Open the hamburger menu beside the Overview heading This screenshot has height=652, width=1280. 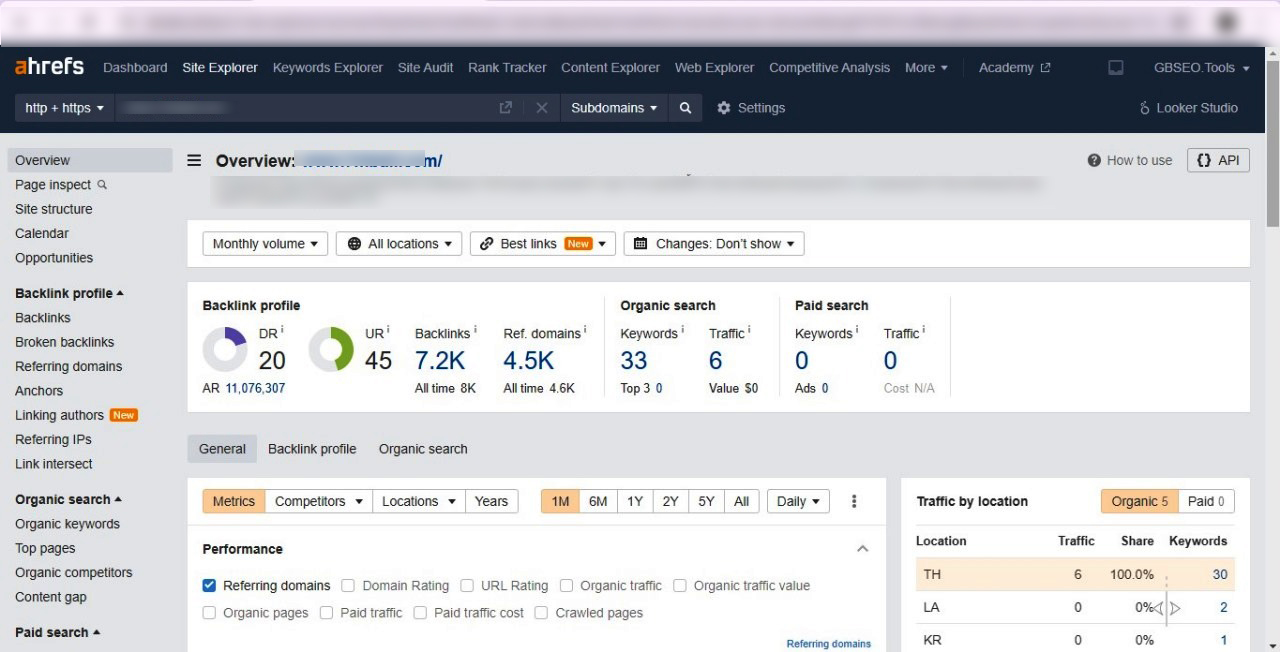click(x=193, y=160)
